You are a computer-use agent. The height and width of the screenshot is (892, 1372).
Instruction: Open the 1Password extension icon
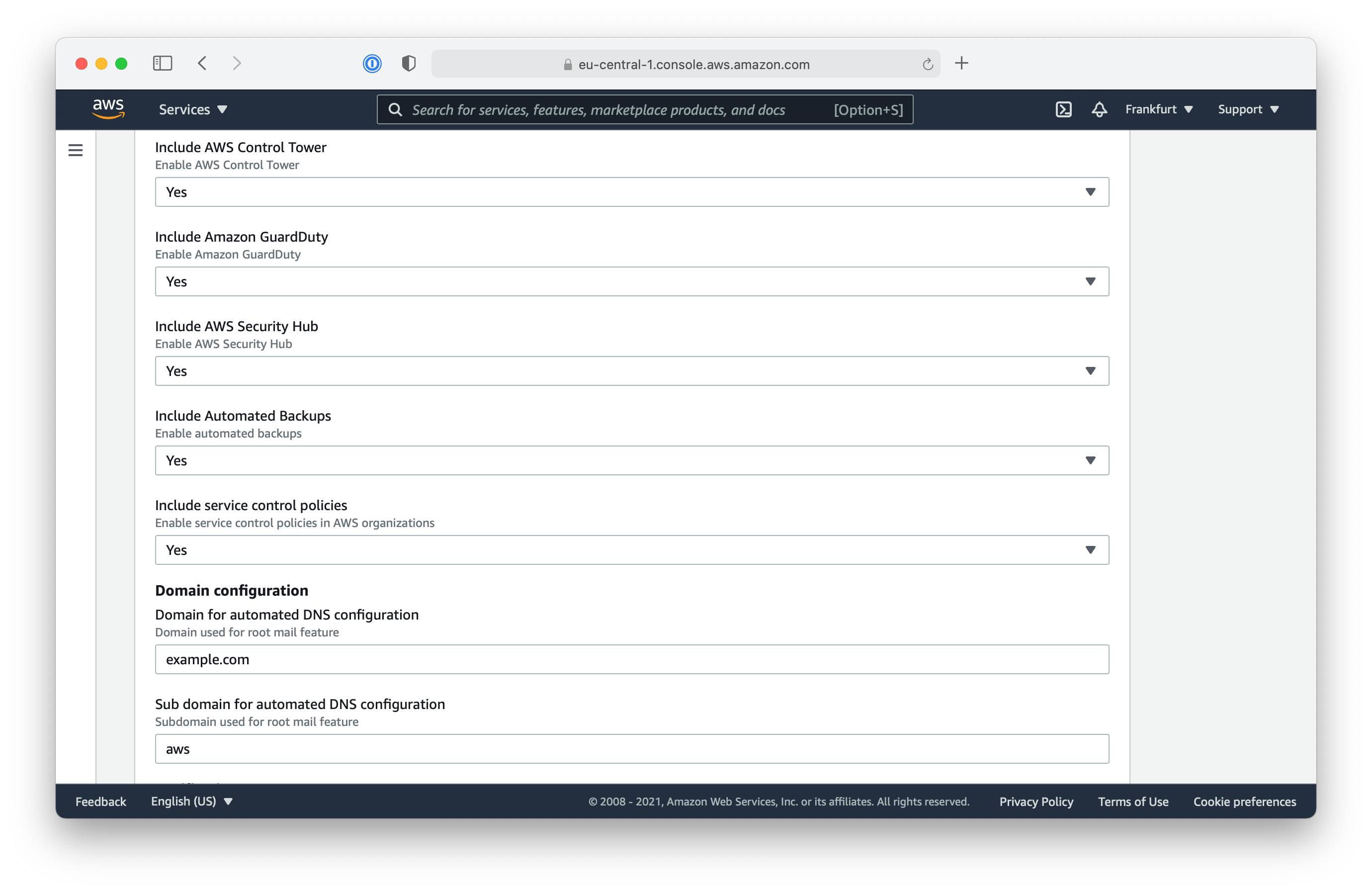click(x=372, y=64)
